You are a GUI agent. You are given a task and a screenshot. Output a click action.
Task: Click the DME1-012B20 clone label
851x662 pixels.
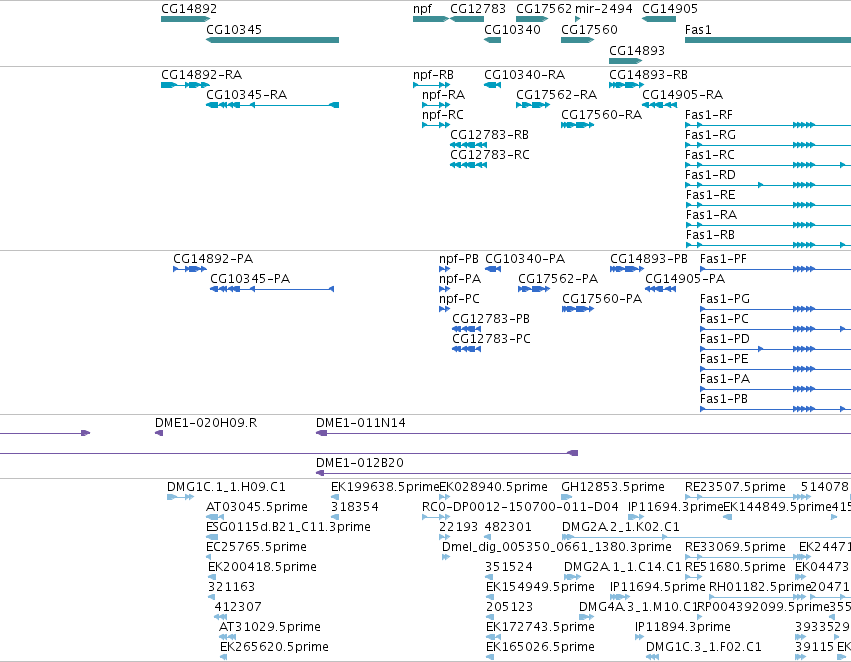[x=360, y=463]
